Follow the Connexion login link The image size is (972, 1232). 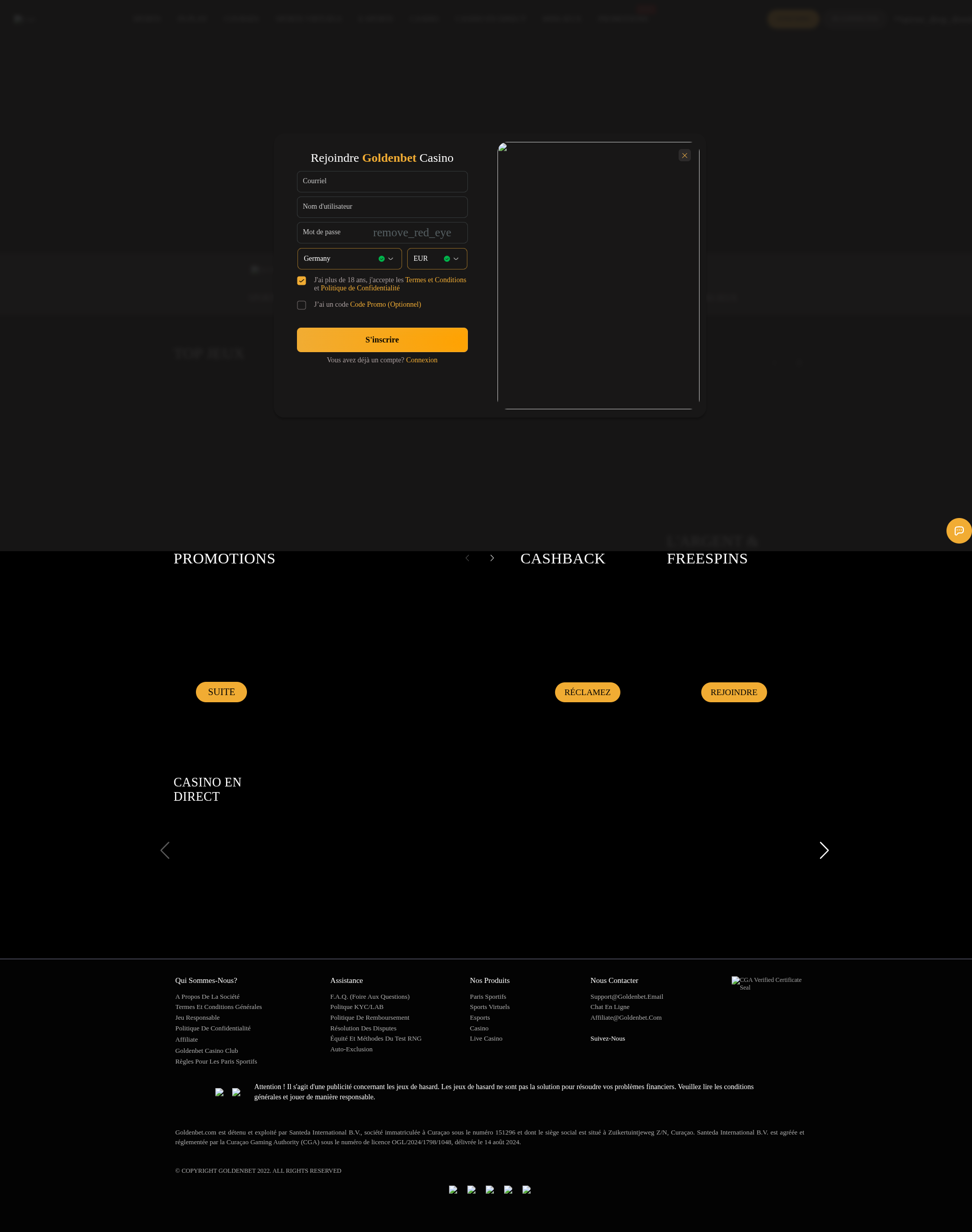coord(421,360)
